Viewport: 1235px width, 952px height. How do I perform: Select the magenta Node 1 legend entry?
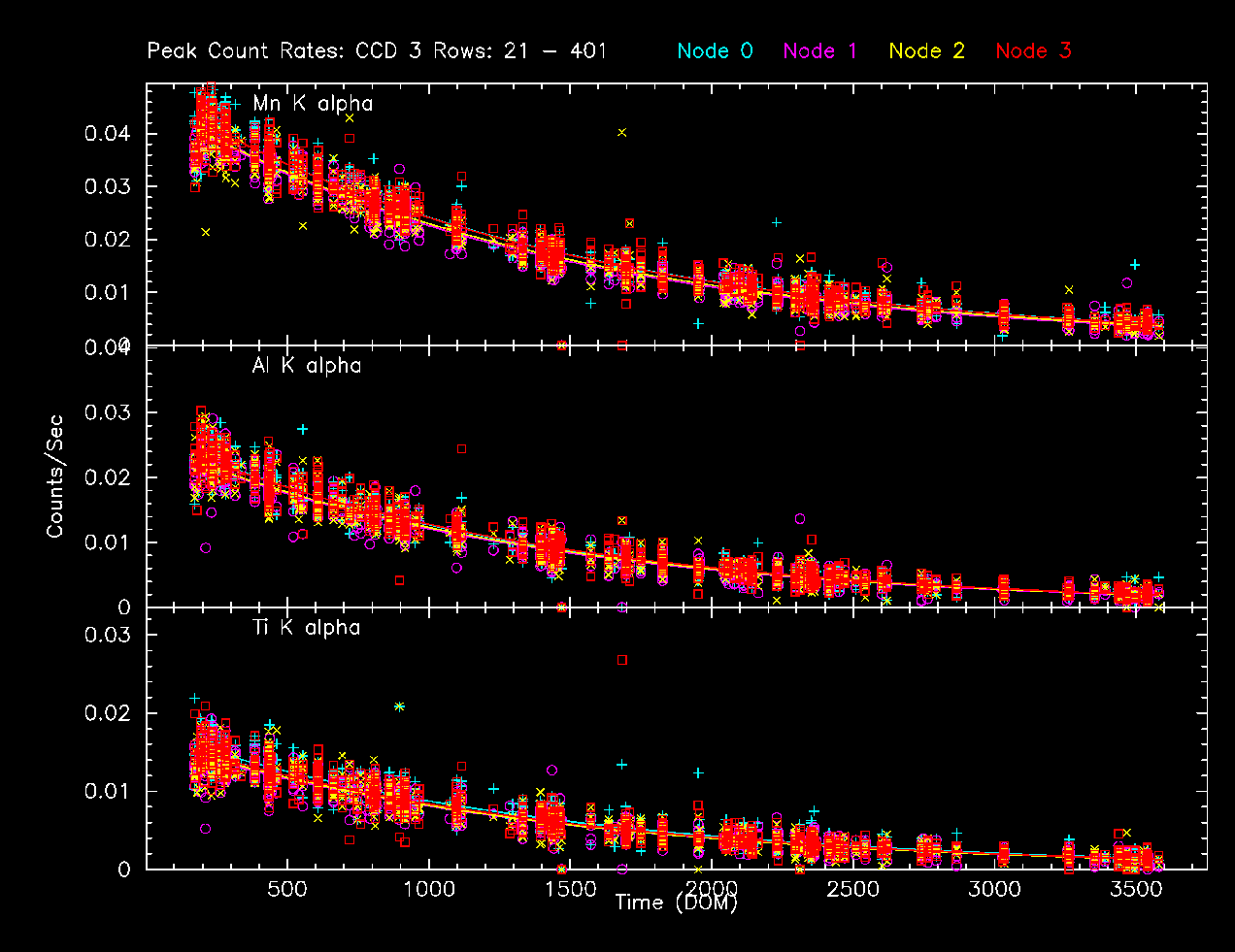click(x=820, y=50)
